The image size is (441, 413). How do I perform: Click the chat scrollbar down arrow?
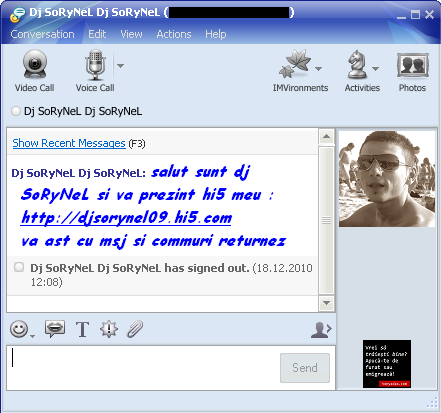coord(326,303)
